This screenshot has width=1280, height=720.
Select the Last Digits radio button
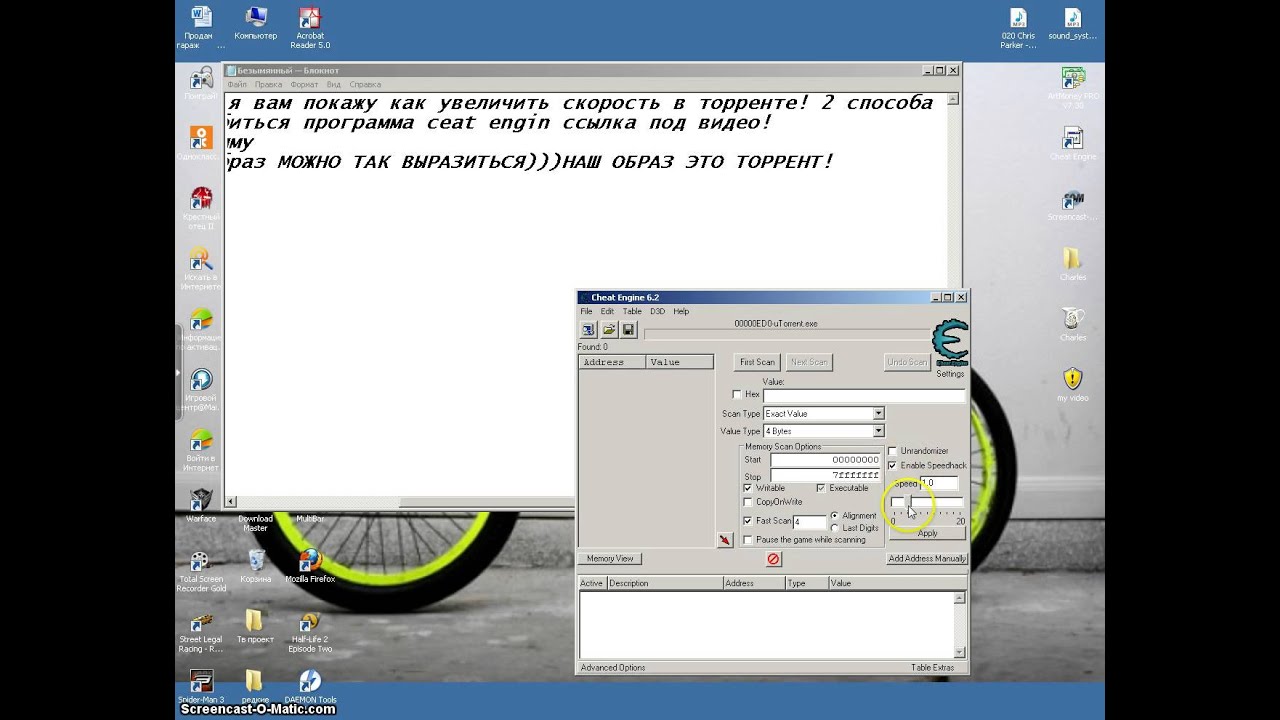point(835,528)
